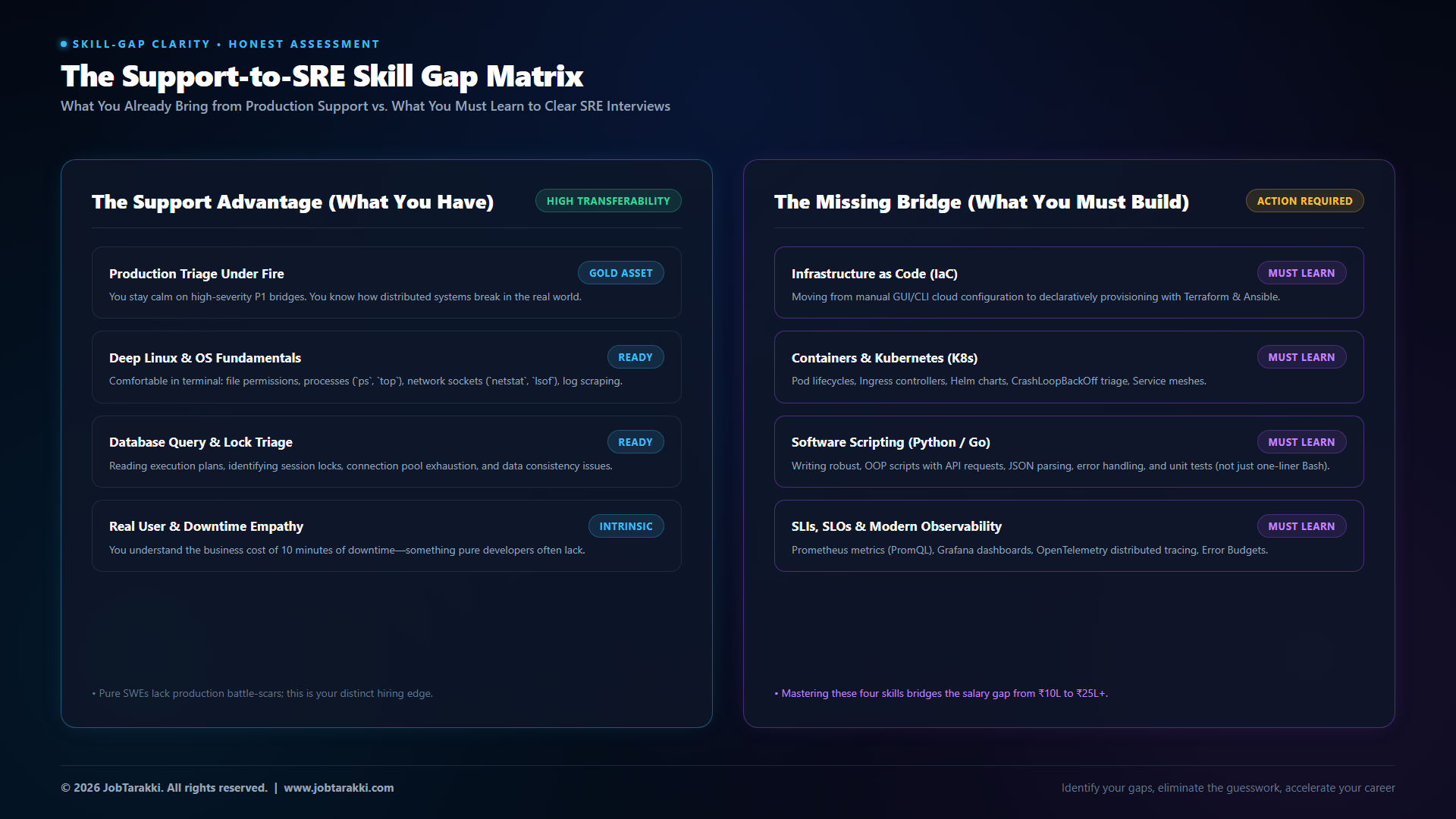
Task: Click MUST LEARN tag for Infrastructure as Code
Action: tap(1301, 273)
